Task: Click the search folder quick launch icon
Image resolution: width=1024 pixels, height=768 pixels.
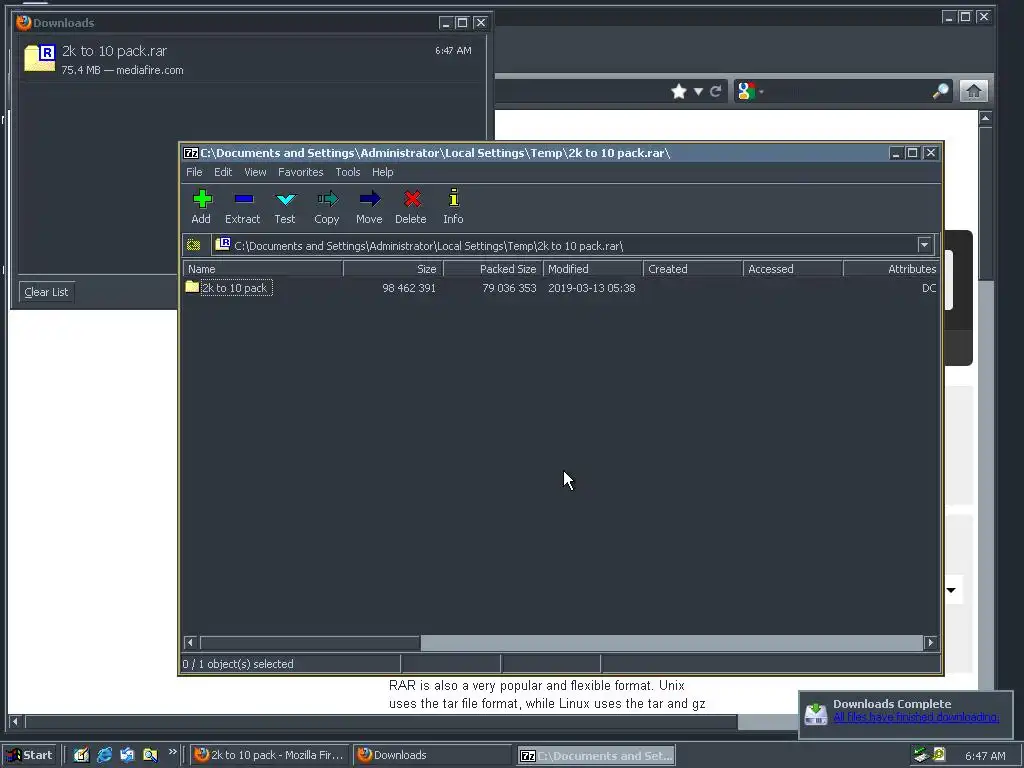Action: click(x=150, y=755)
